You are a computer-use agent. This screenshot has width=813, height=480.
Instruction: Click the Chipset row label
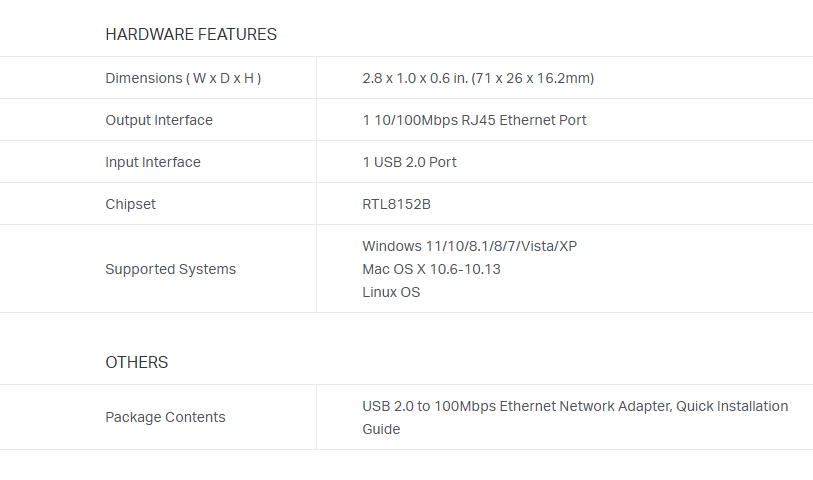coord(131,204)
